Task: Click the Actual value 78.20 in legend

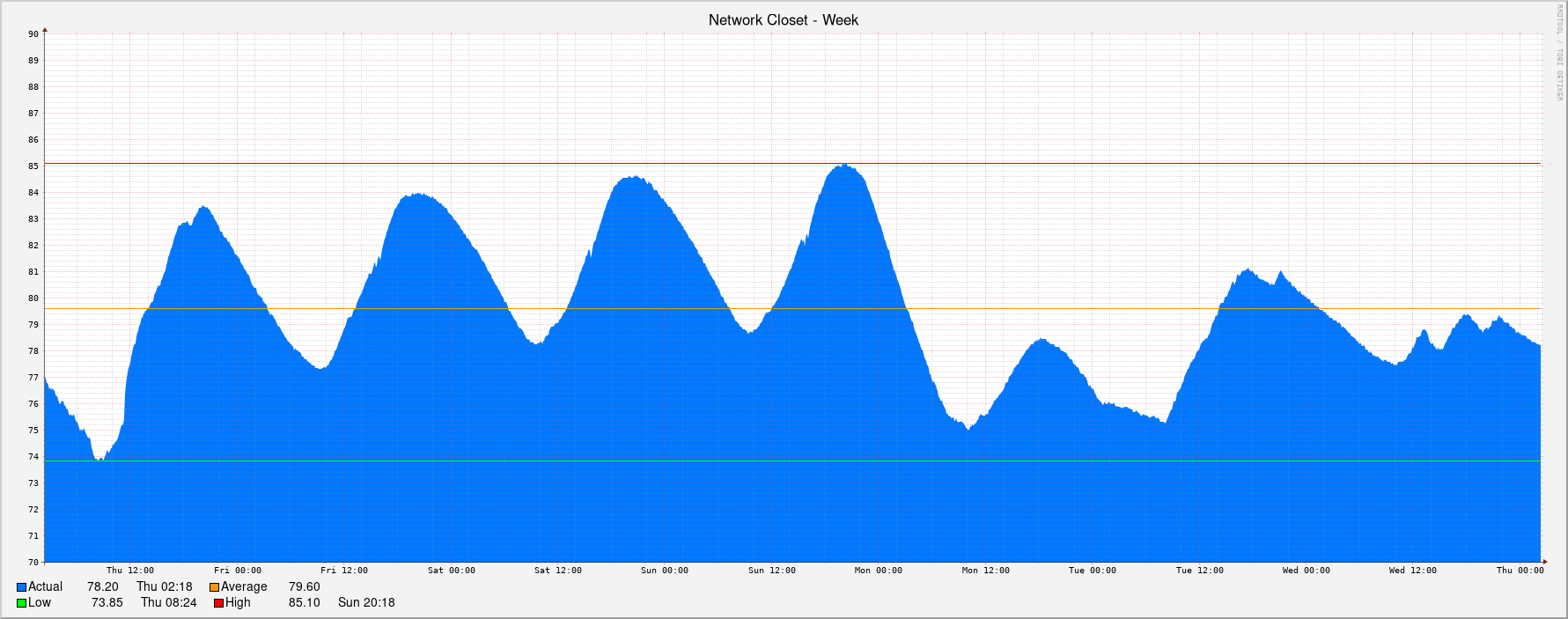Action: point(102,587)
